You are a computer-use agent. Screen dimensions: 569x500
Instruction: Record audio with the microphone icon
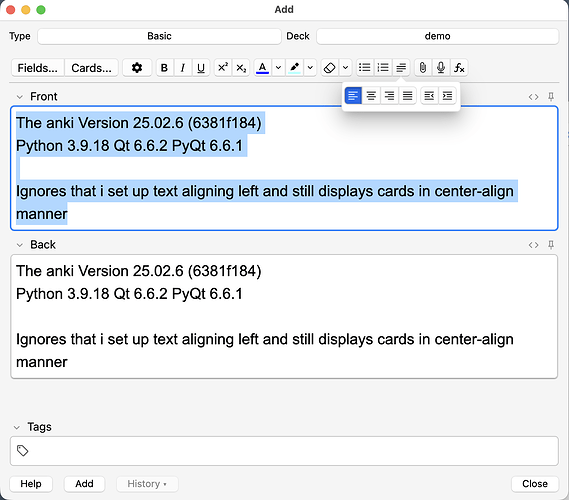(441, 68)
